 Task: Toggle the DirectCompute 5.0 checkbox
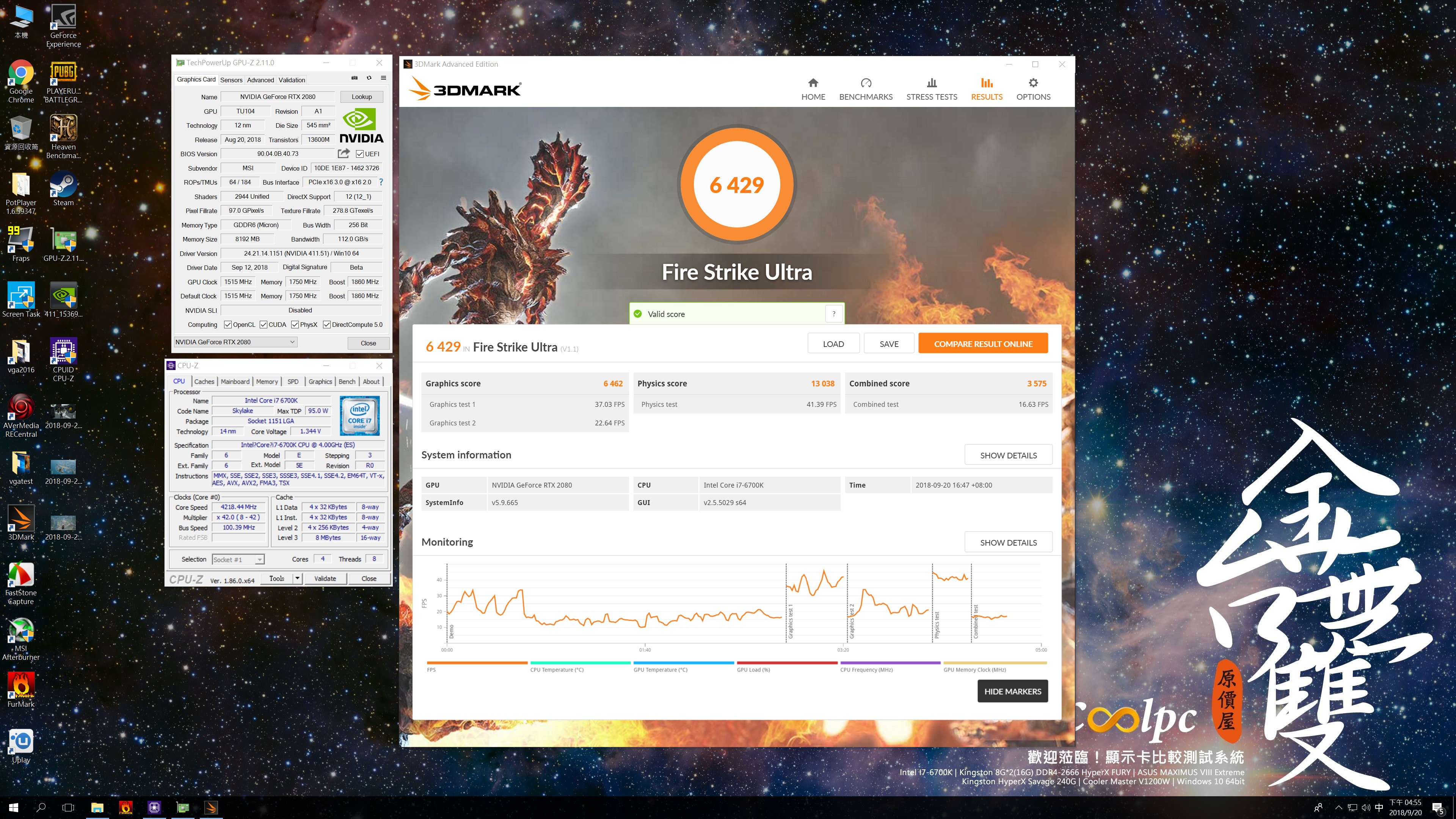pyautogui.click(x=327, y=325)
